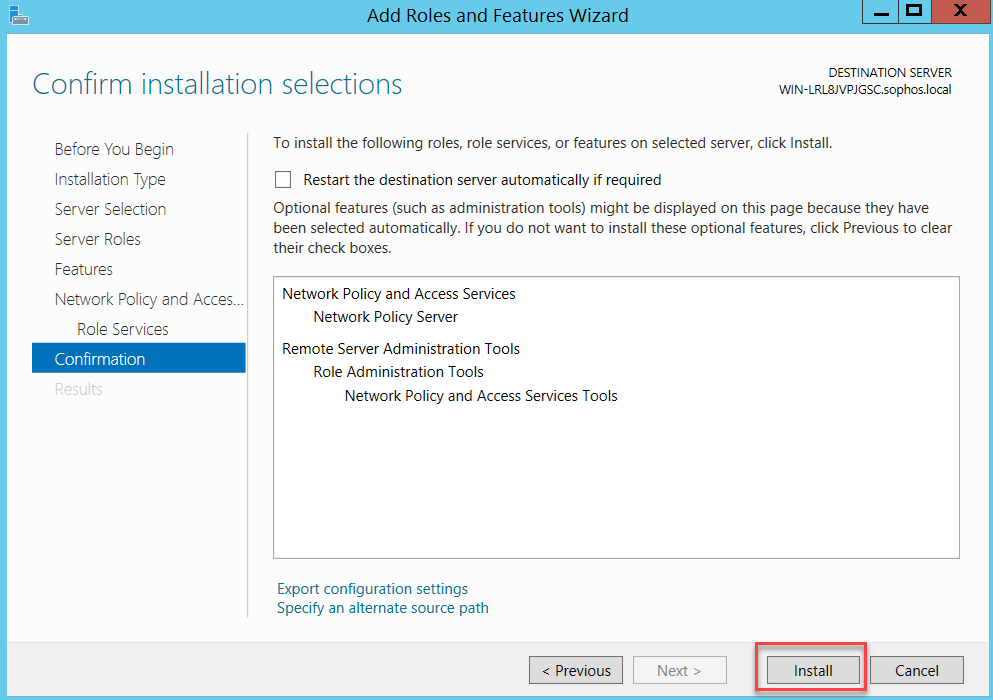Open Specify an alternate source path
This screenshot has height=700, width=993.
pos(383,608)
